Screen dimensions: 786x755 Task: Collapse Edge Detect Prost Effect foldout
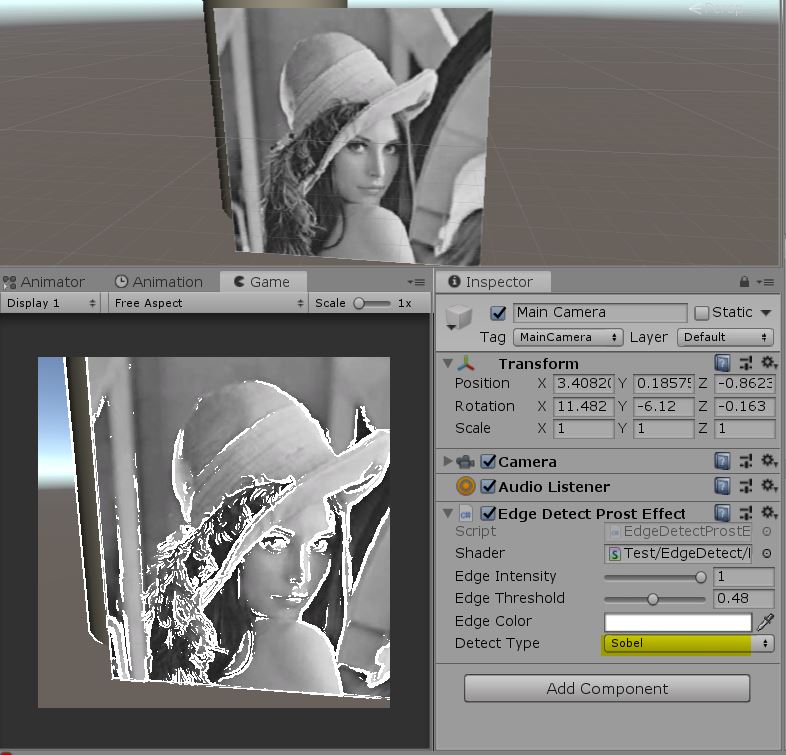click(x=448, y=513)
